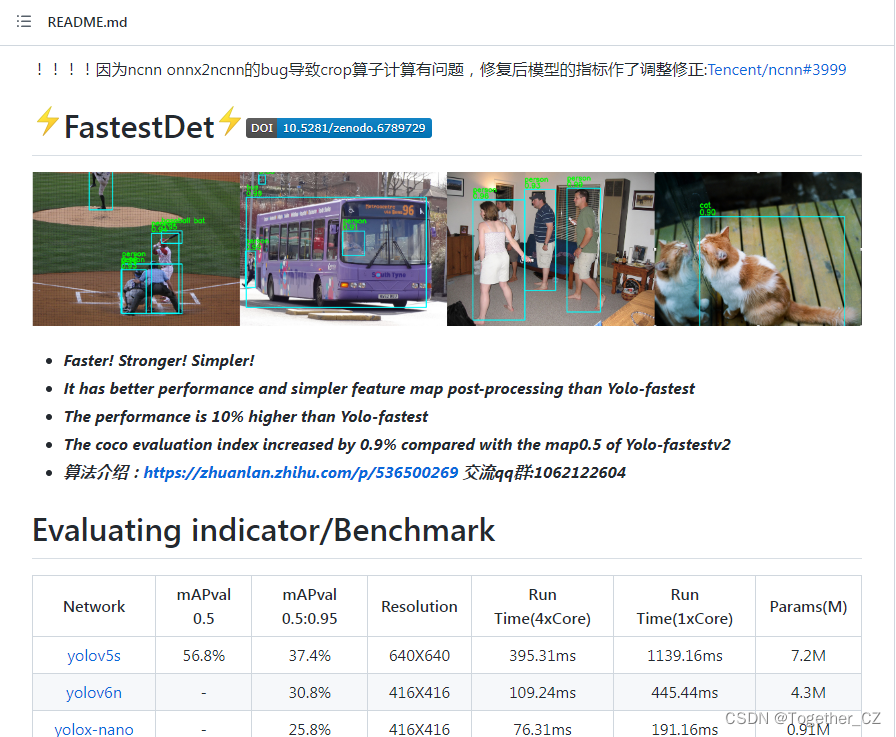
Task: Click the mAPval 0.5 column header
Action: [203, 606]
